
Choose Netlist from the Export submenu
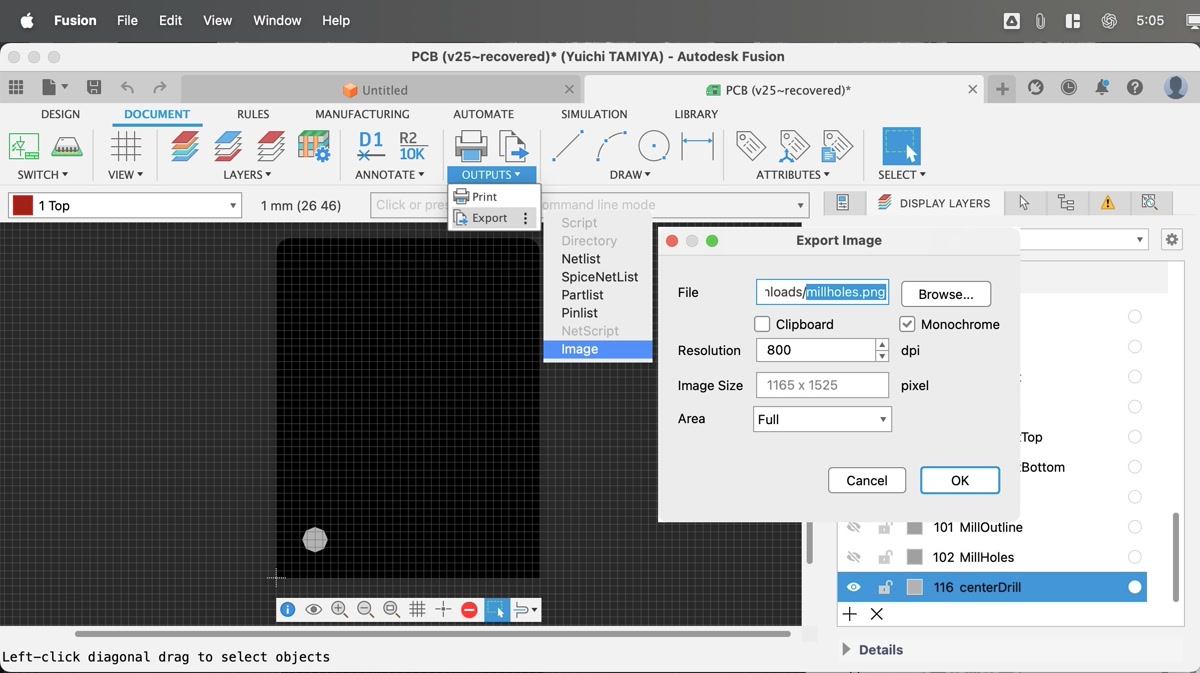pos(581,259)
